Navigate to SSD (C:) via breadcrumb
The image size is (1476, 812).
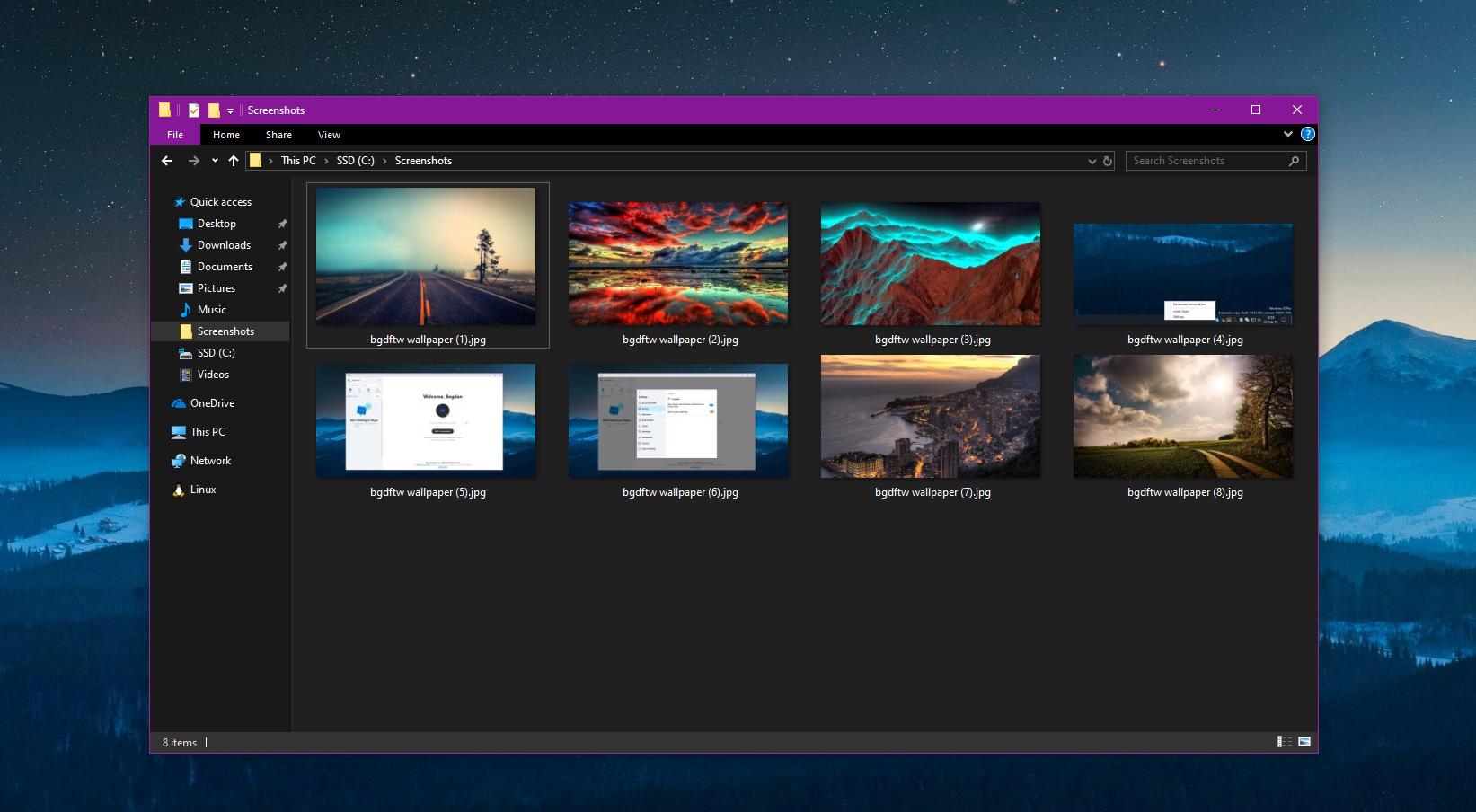[x=356, y=160]
